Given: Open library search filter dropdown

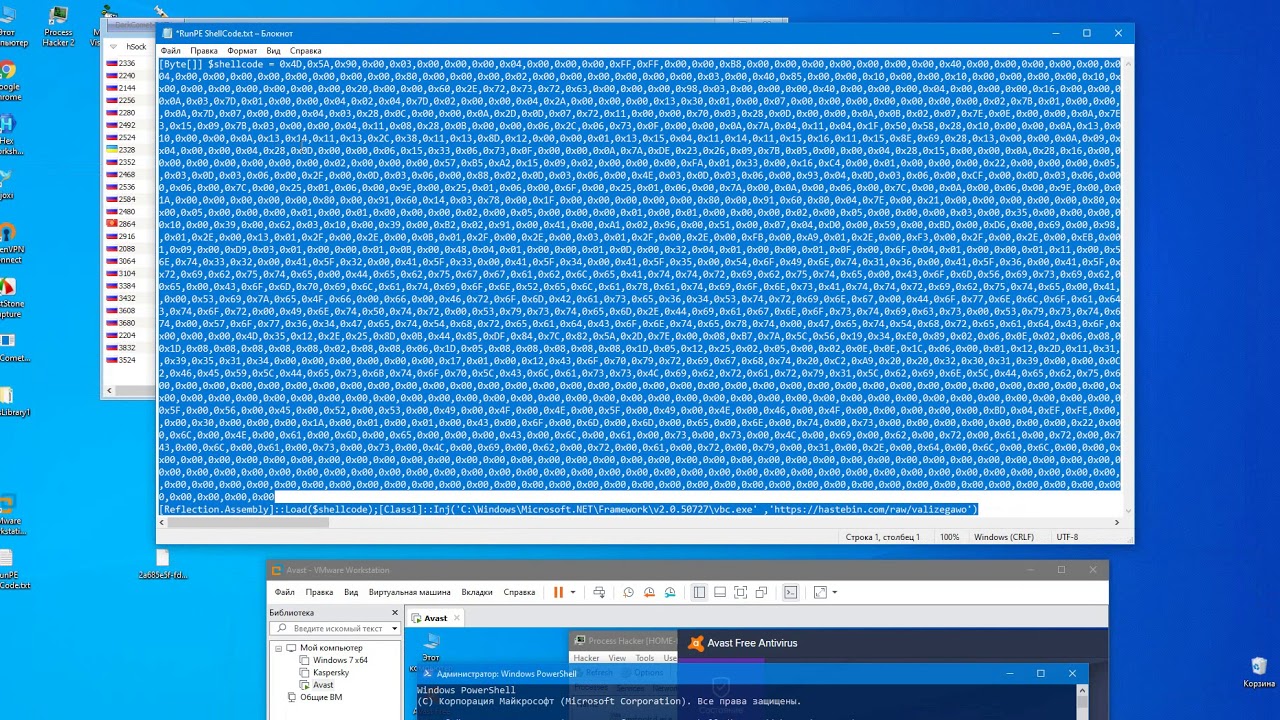Looking at the screenshot, I should (x=394, y=628).
